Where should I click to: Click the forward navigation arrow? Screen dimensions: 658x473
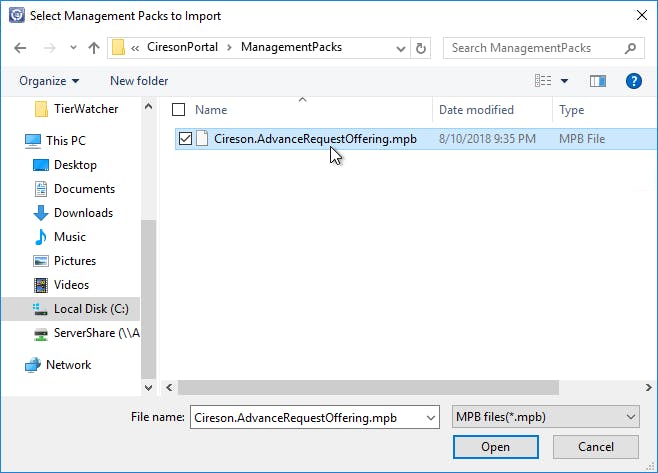tap(50, 48)
